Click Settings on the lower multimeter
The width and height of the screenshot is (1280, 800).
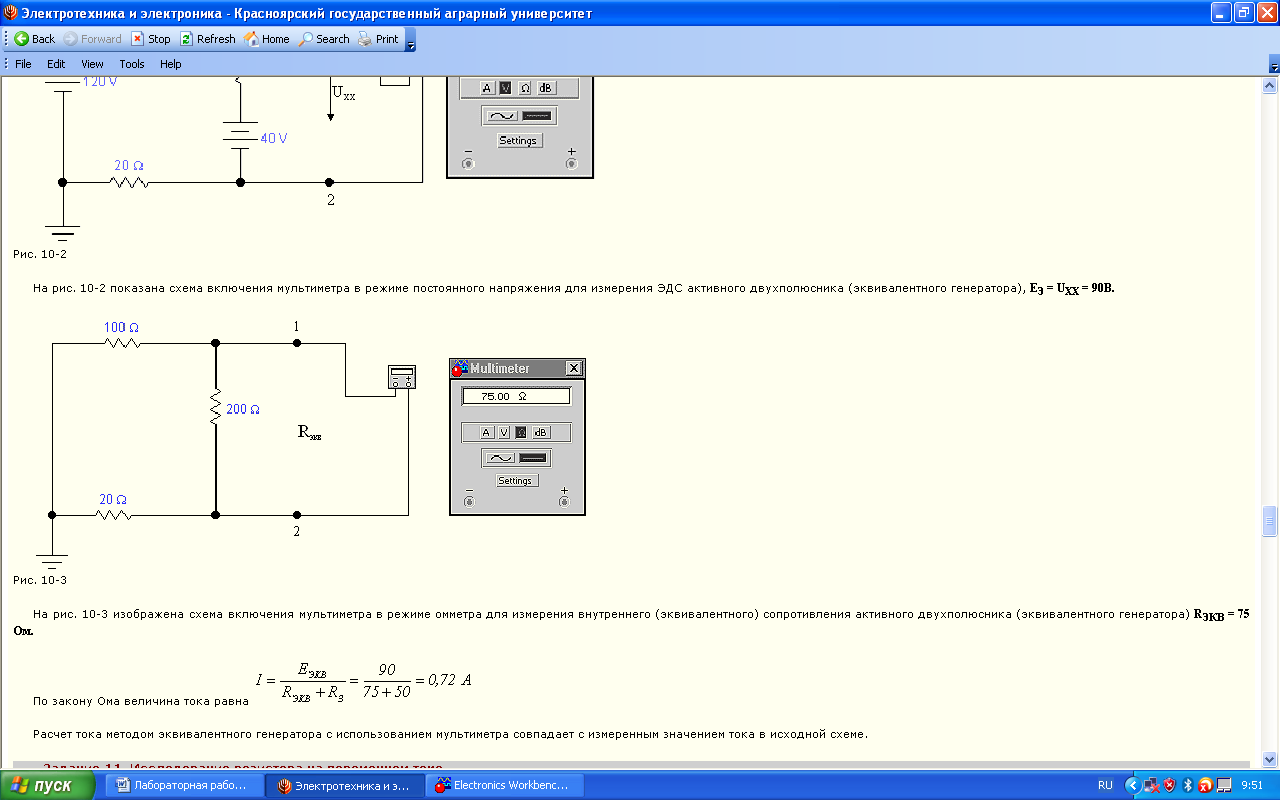point(515,481)
